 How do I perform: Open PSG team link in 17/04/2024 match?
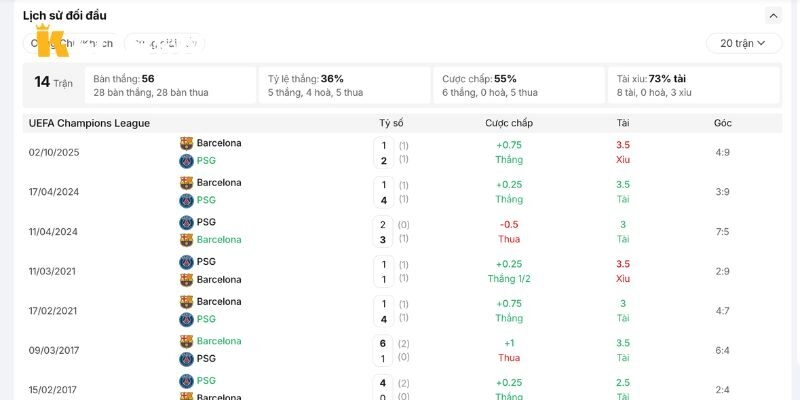(206, 200)
